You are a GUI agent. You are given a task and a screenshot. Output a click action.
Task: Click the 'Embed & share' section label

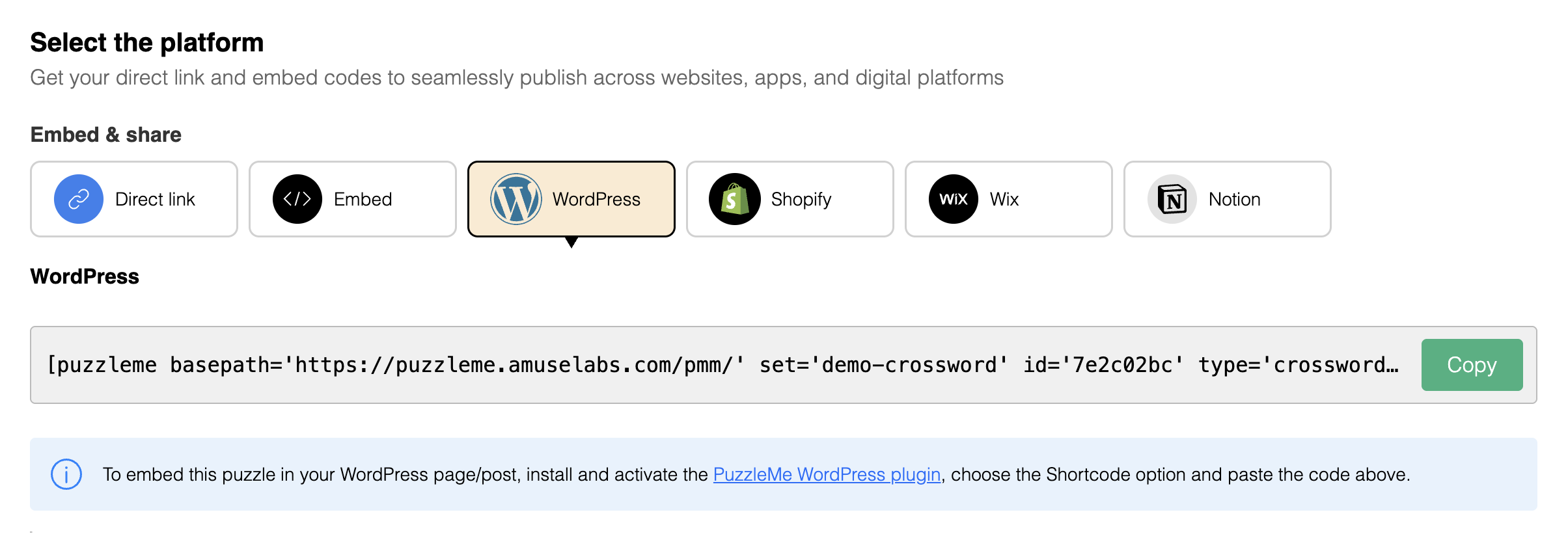106,135
